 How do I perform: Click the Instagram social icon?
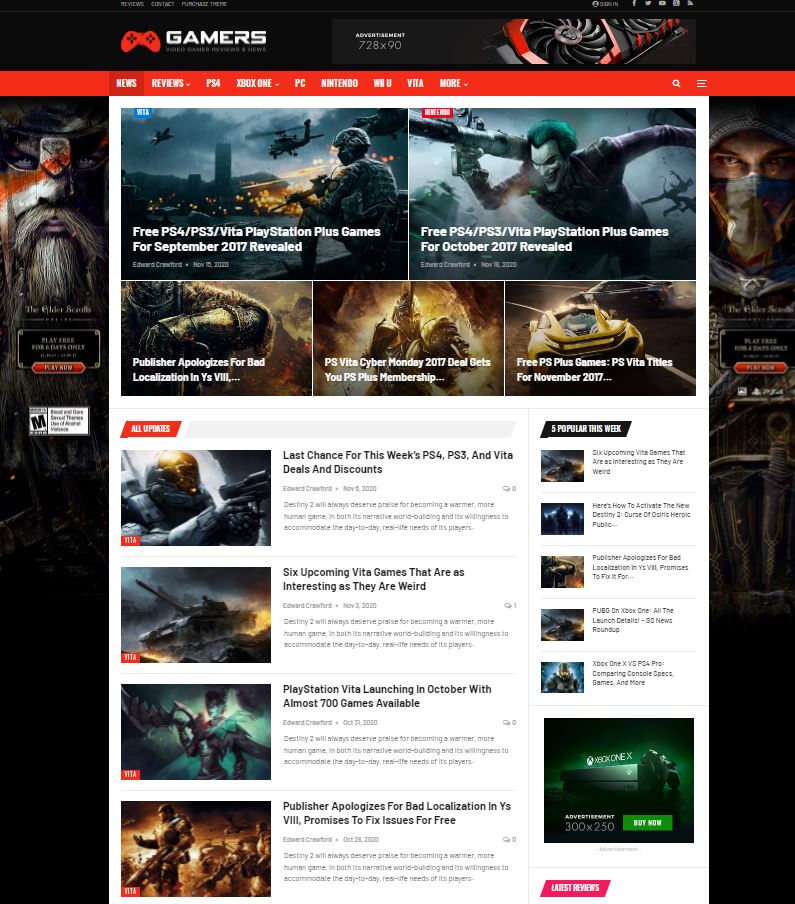tap(676, 4)
